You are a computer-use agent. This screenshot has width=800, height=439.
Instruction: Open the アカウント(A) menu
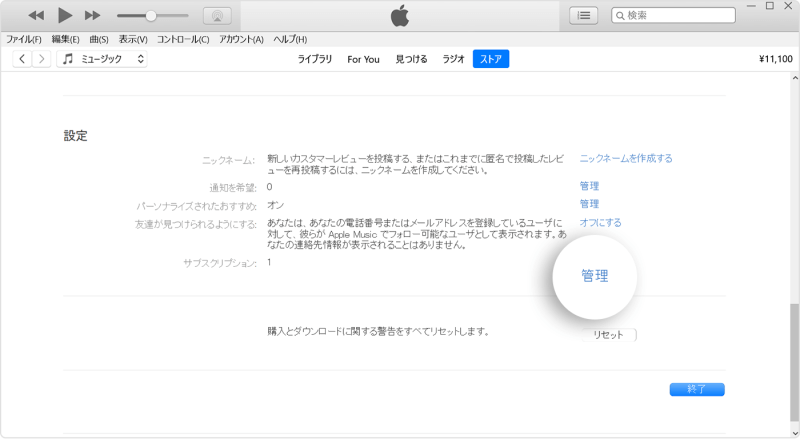(241, 39)
